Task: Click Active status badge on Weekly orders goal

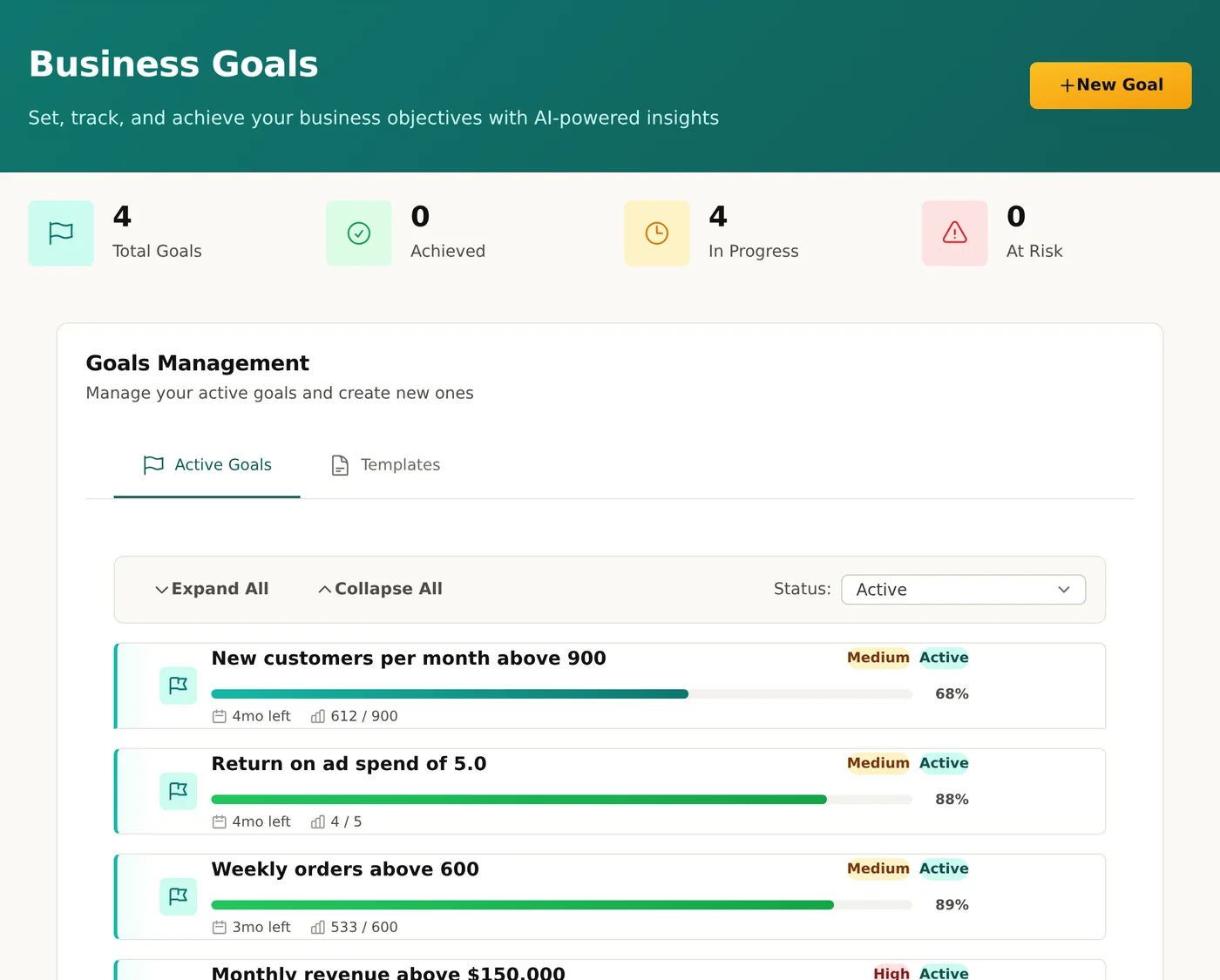Action: (944, 868)
